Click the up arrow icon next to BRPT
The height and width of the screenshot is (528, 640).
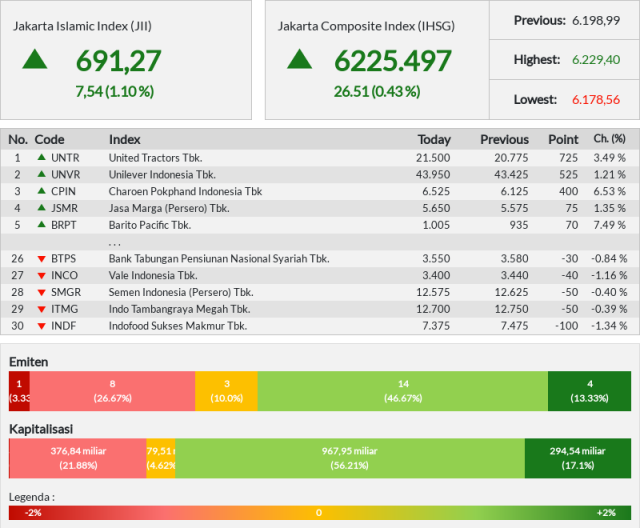(41, 224)
